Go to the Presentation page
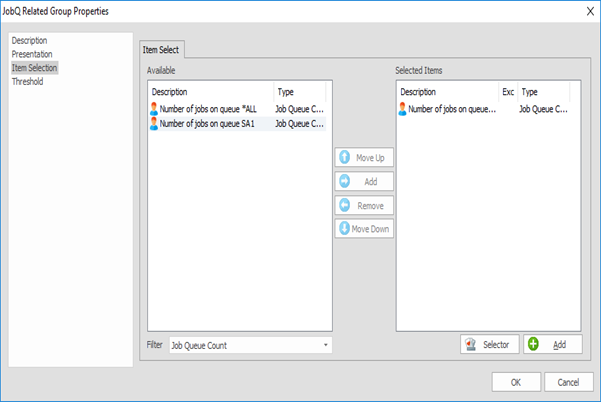Viewport: 601px width, 402px height. click(x=32, y=54)
